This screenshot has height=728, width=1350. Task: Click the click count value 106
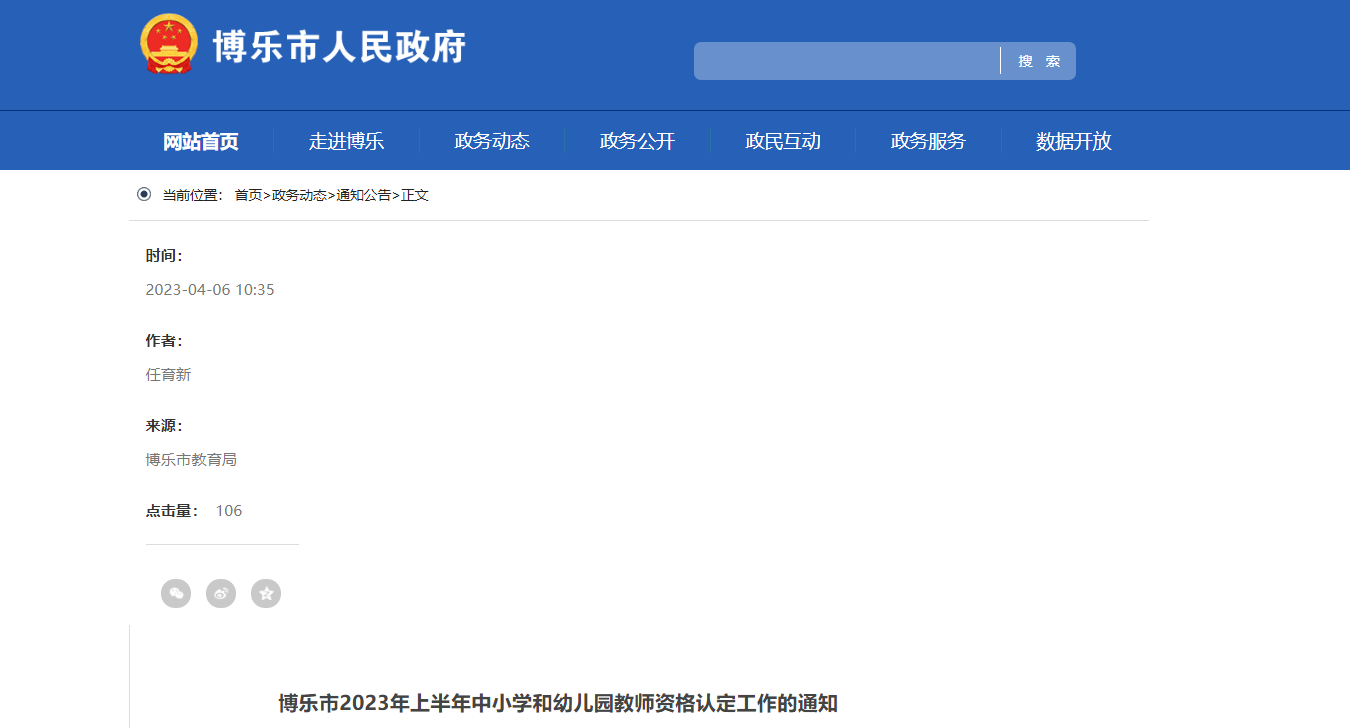click(229, 511)
